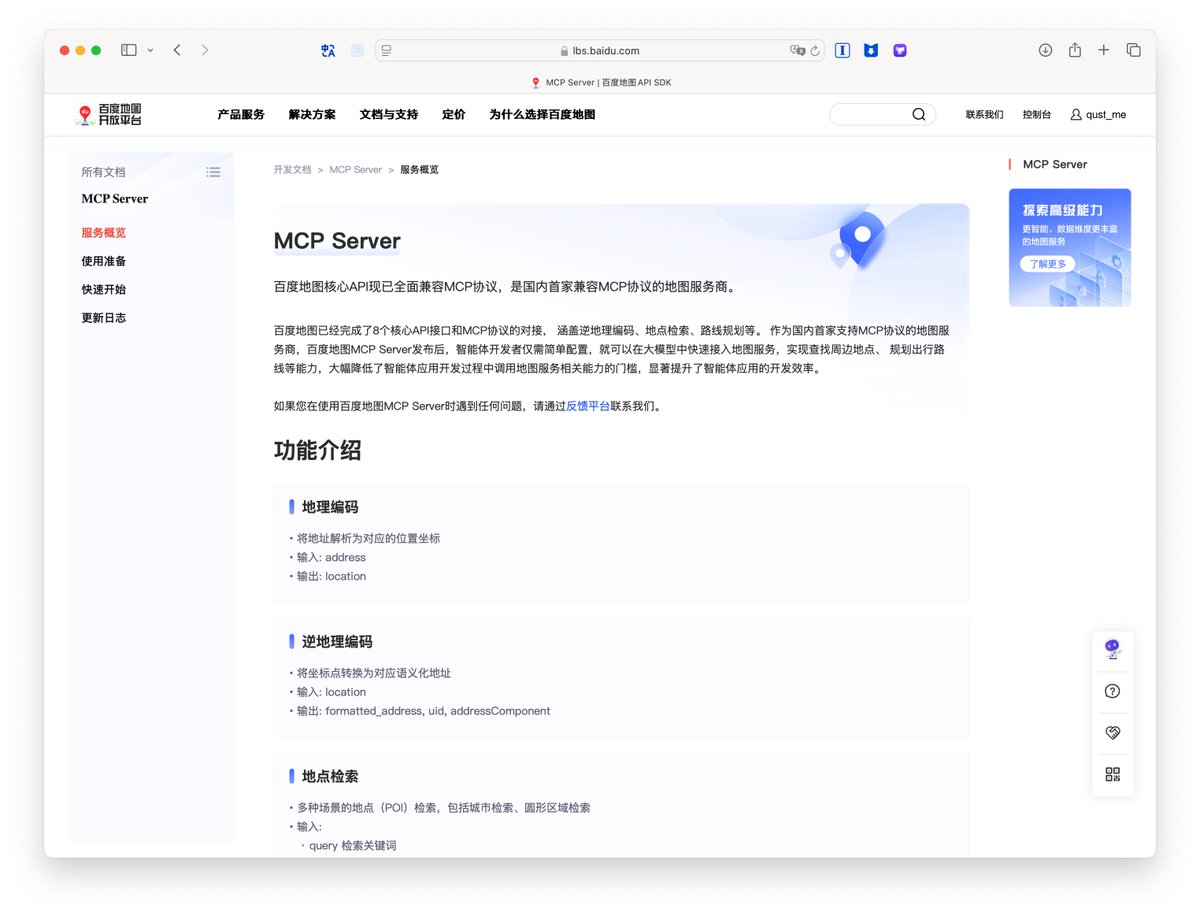
Task: Click the page translation icon in the address bar
Action: pyautogui.click(x=797, y=50)
